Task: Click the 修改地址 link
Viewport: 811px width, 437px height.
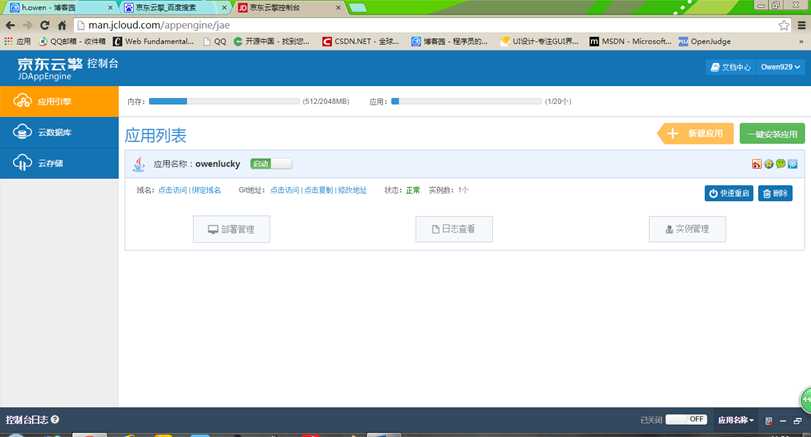Action: (x=352, y=190)
